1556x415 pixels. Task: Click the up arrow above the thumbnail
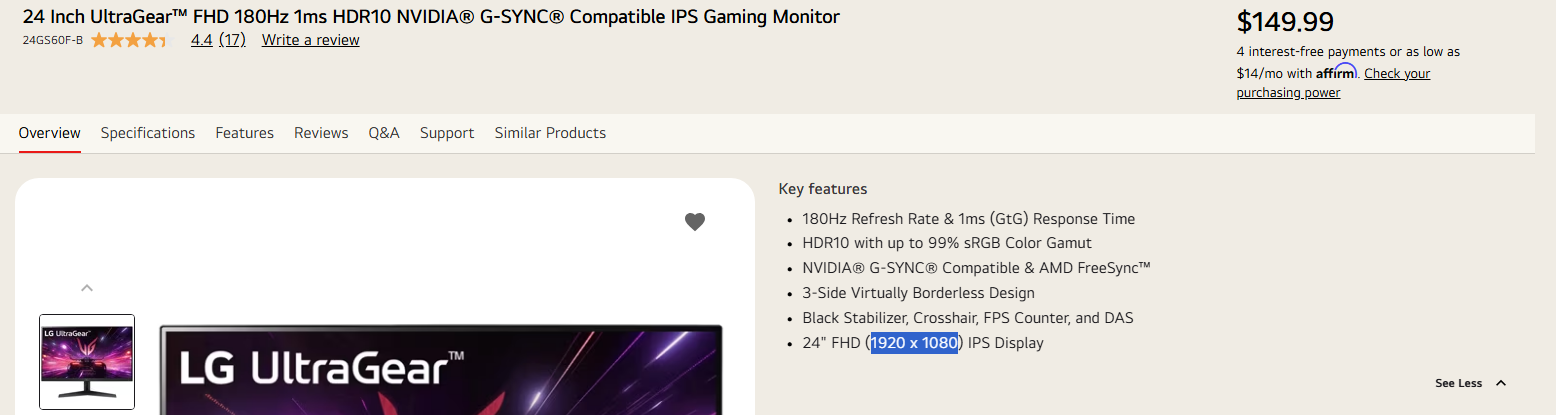pyautogui.click(x=87, y=288)
